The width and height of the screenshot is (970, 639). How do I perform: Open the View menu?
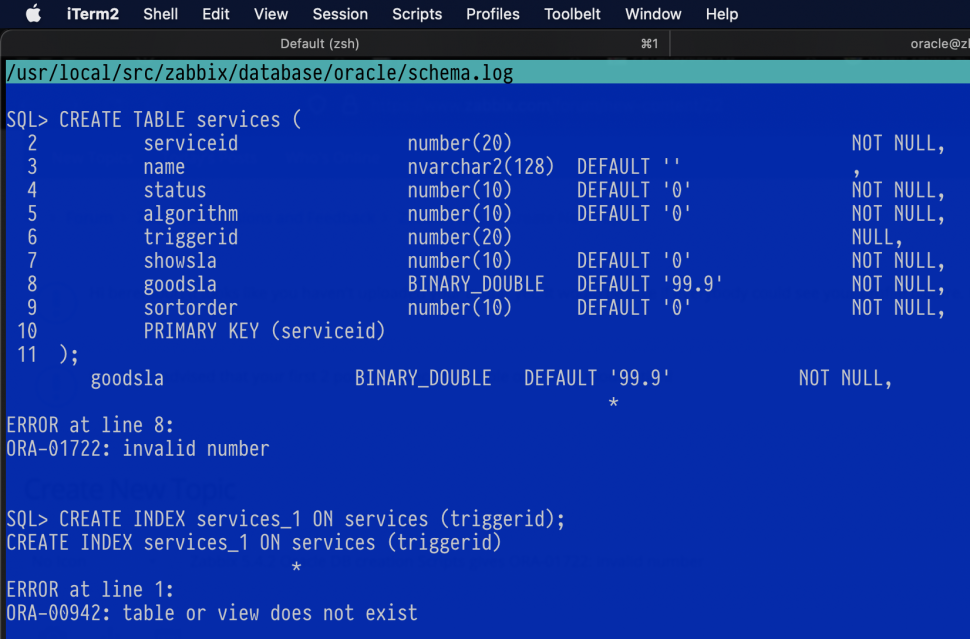pyautogui.click(x=271, y=14)
